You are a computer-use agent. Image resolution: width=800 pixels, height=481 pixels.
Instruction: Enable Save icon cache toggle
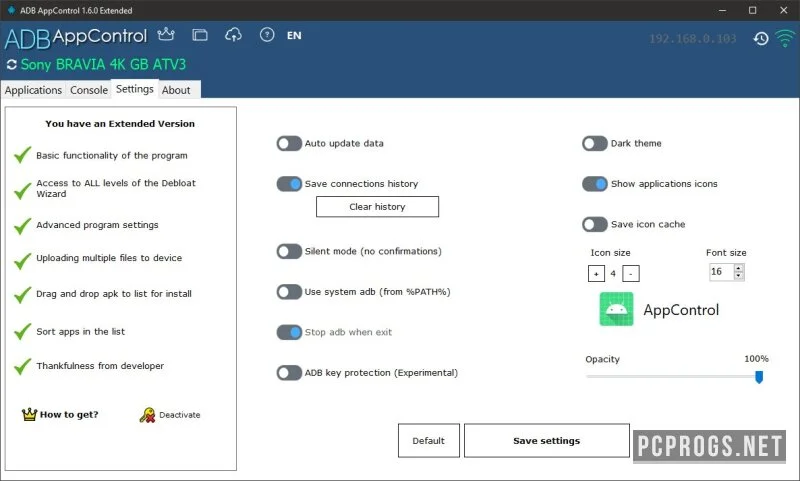[x=594, y=224]
